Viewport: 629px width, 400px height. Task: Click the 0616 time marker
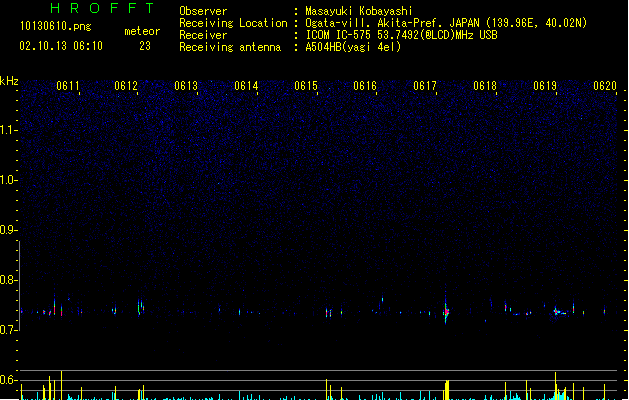[365, 86]
